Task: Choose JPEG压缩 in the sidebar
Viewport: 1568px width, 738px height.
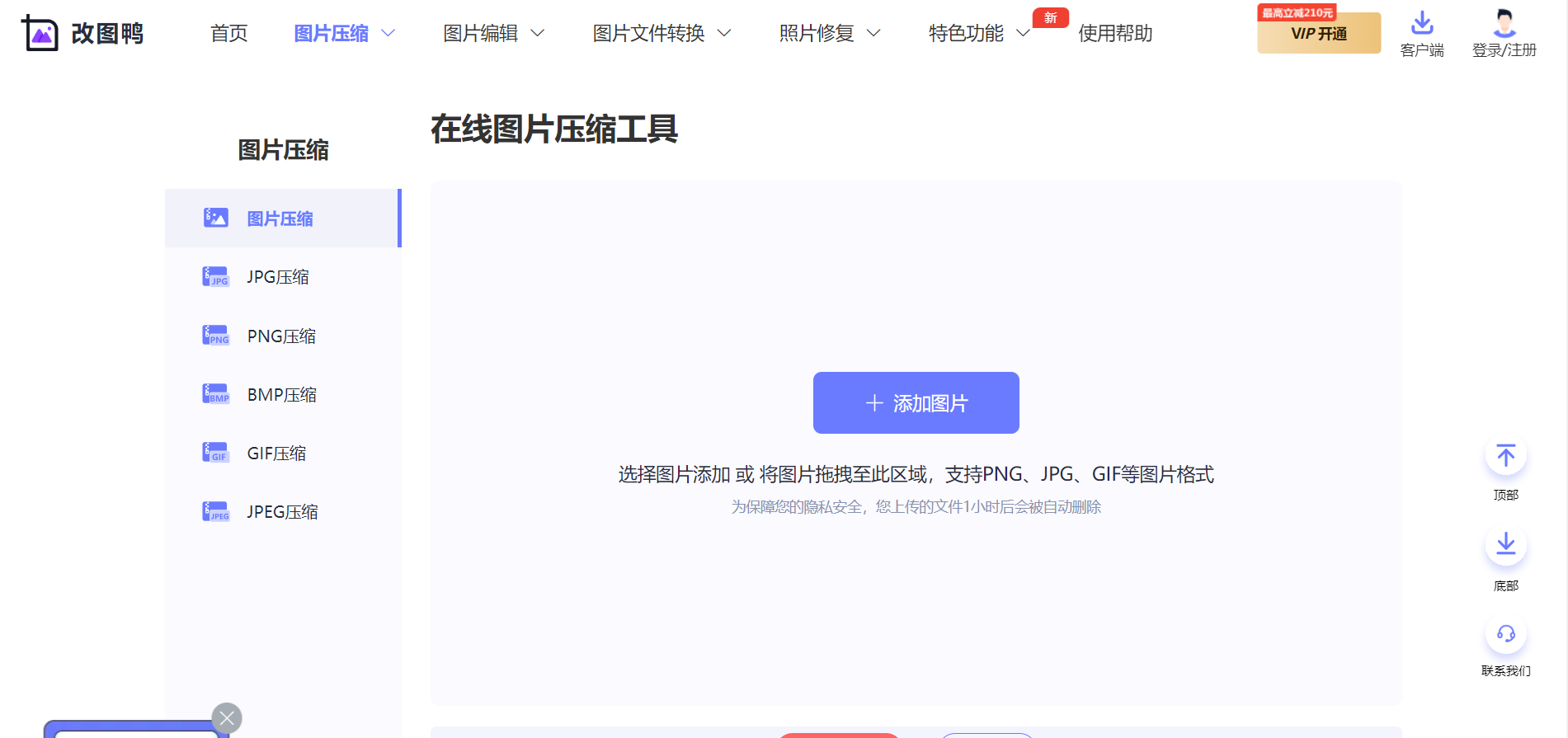Action: [x=282, y=512]
